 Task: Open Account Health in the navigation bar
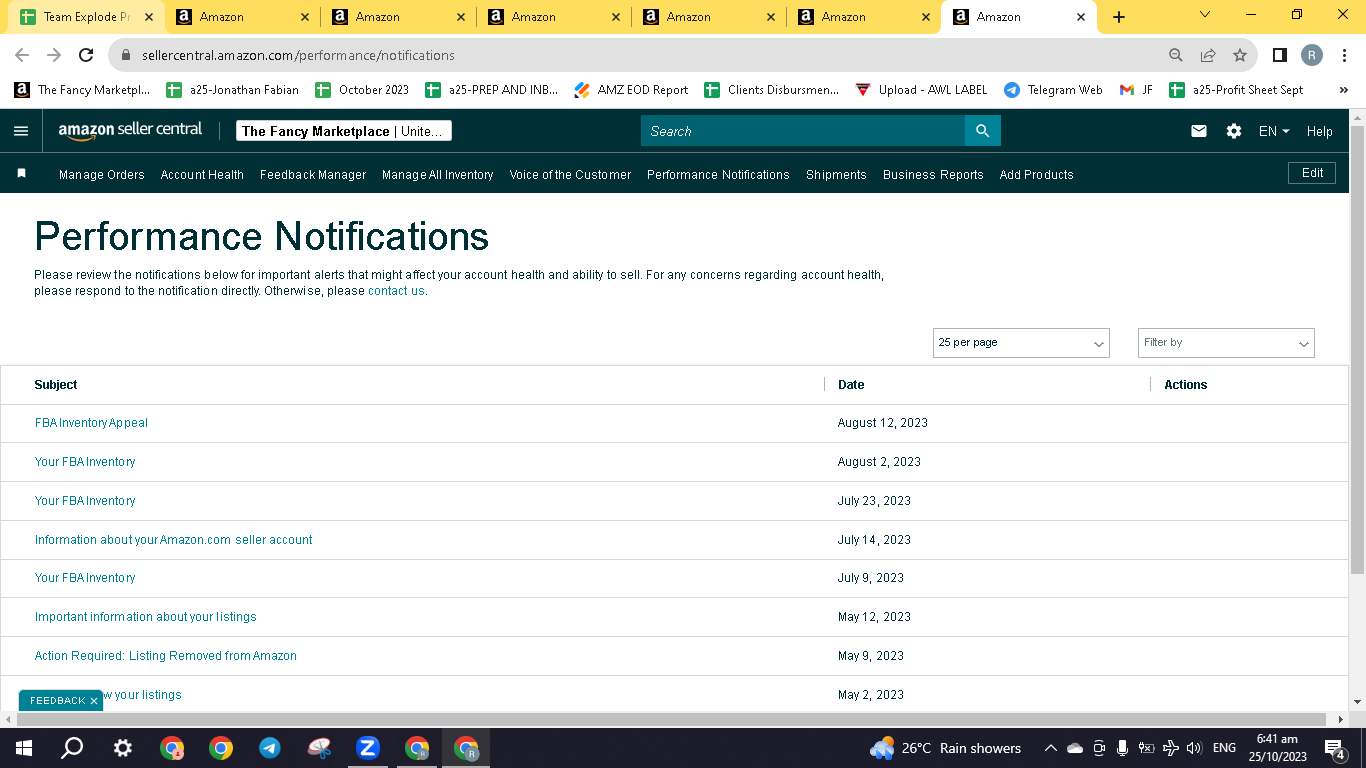point(202,175)
